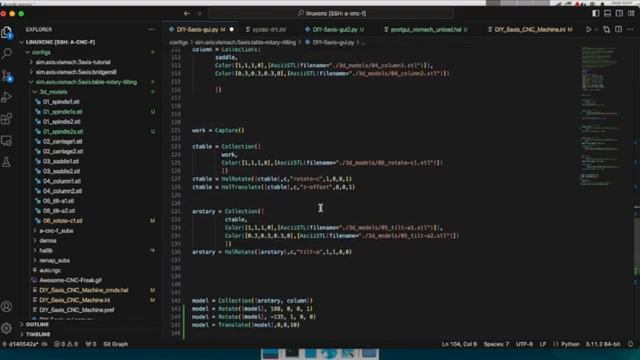Open the Extensions view icon
The width and height of the screenshot is (640, 360).
click(7, 119)
